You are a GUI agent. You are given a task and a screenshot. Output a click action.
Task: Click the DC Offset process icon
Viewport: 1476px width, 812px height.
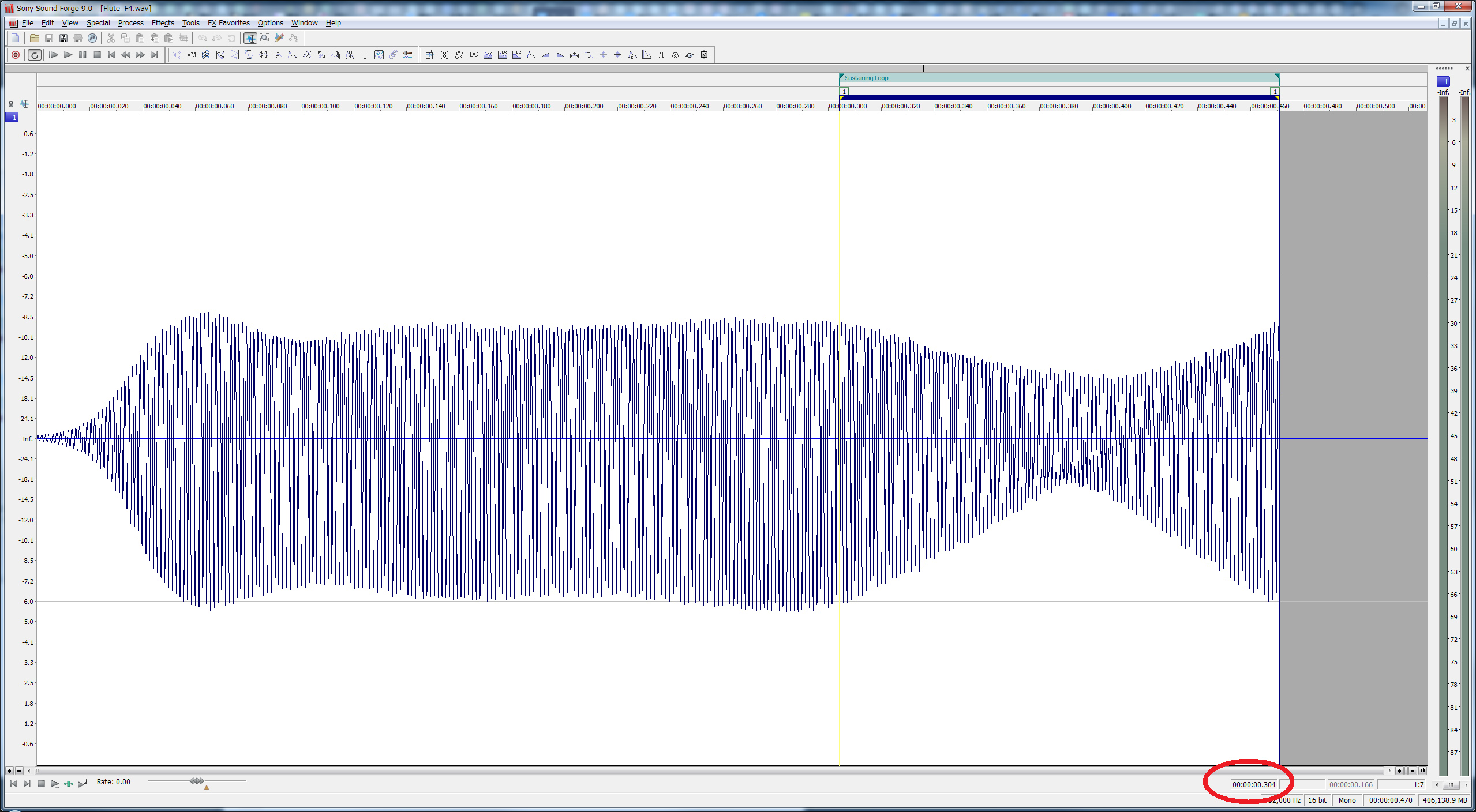[x=473, y=55]
